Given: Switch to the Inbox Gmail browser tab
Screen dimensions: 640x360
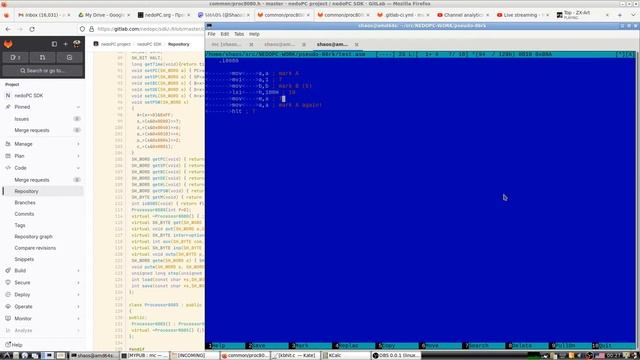Looking at the screenshot, I should click(x=41, y=15).
